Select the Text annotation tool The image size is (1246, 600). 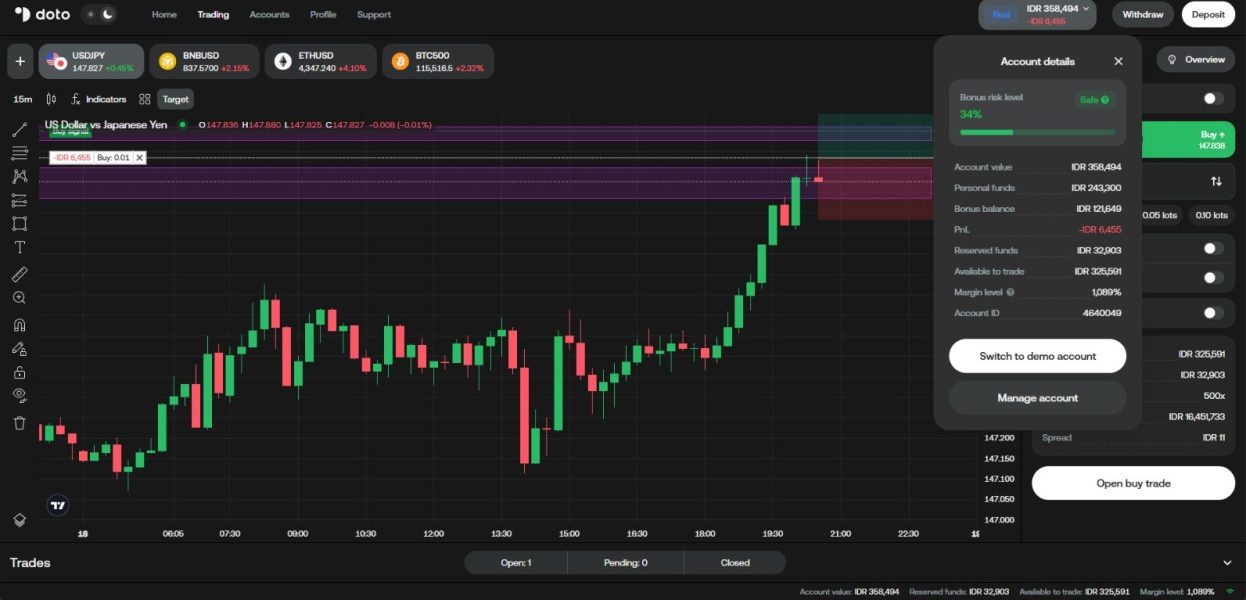coord(19,247)
